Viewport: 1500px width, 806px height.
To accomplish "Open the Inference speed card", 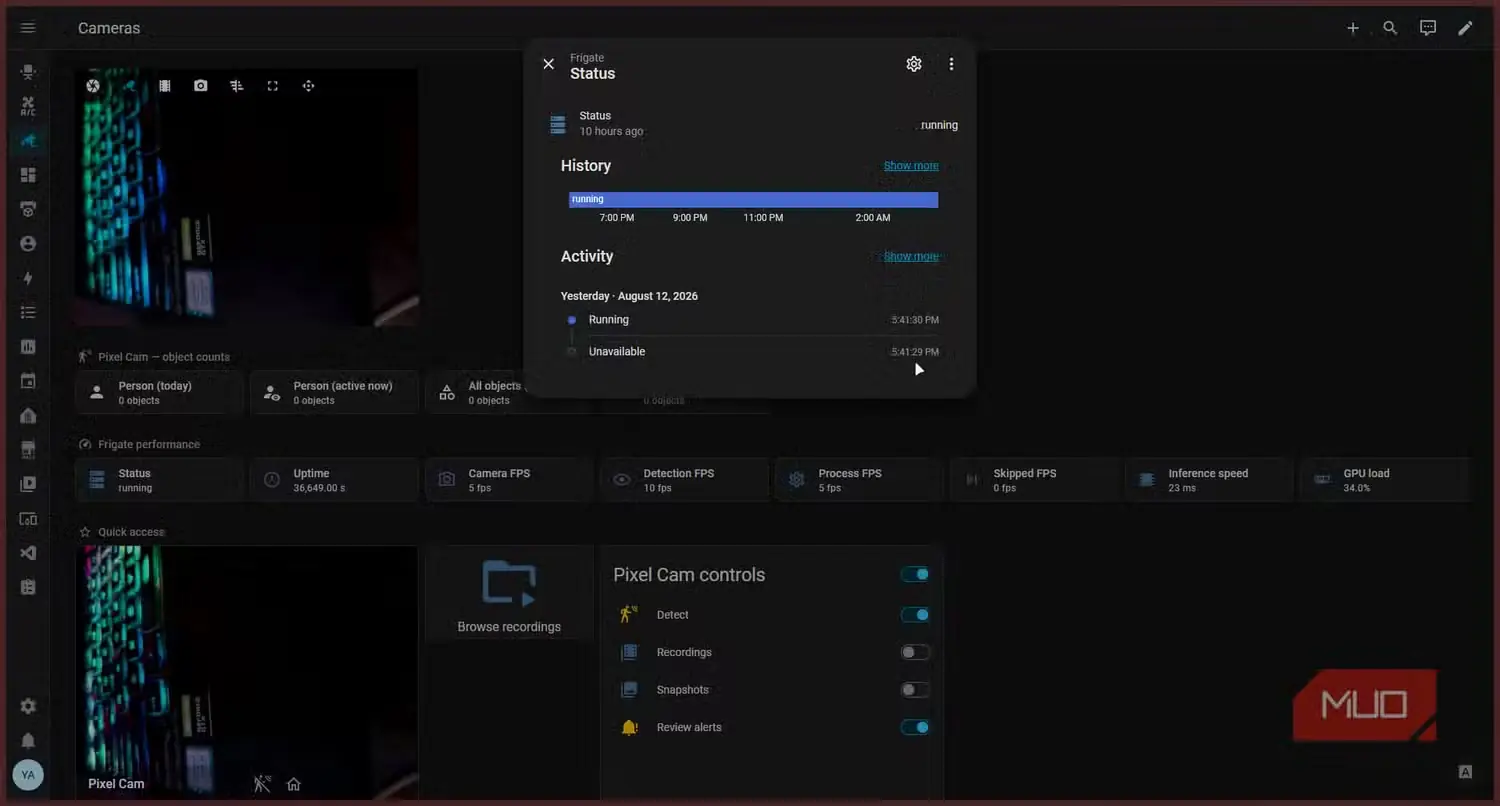I will click(x=1209, y=480).
